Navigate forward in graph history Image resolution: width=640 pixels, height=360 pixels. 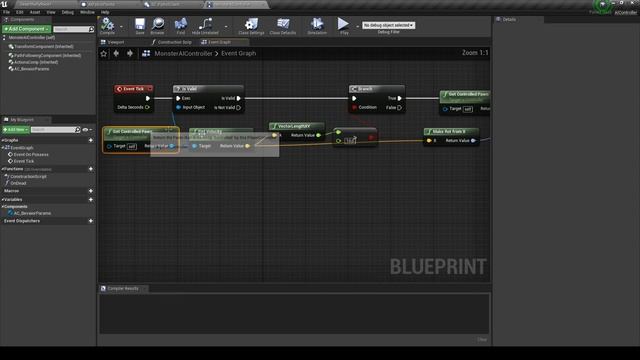pyautogui.click(x=130, y=53)
